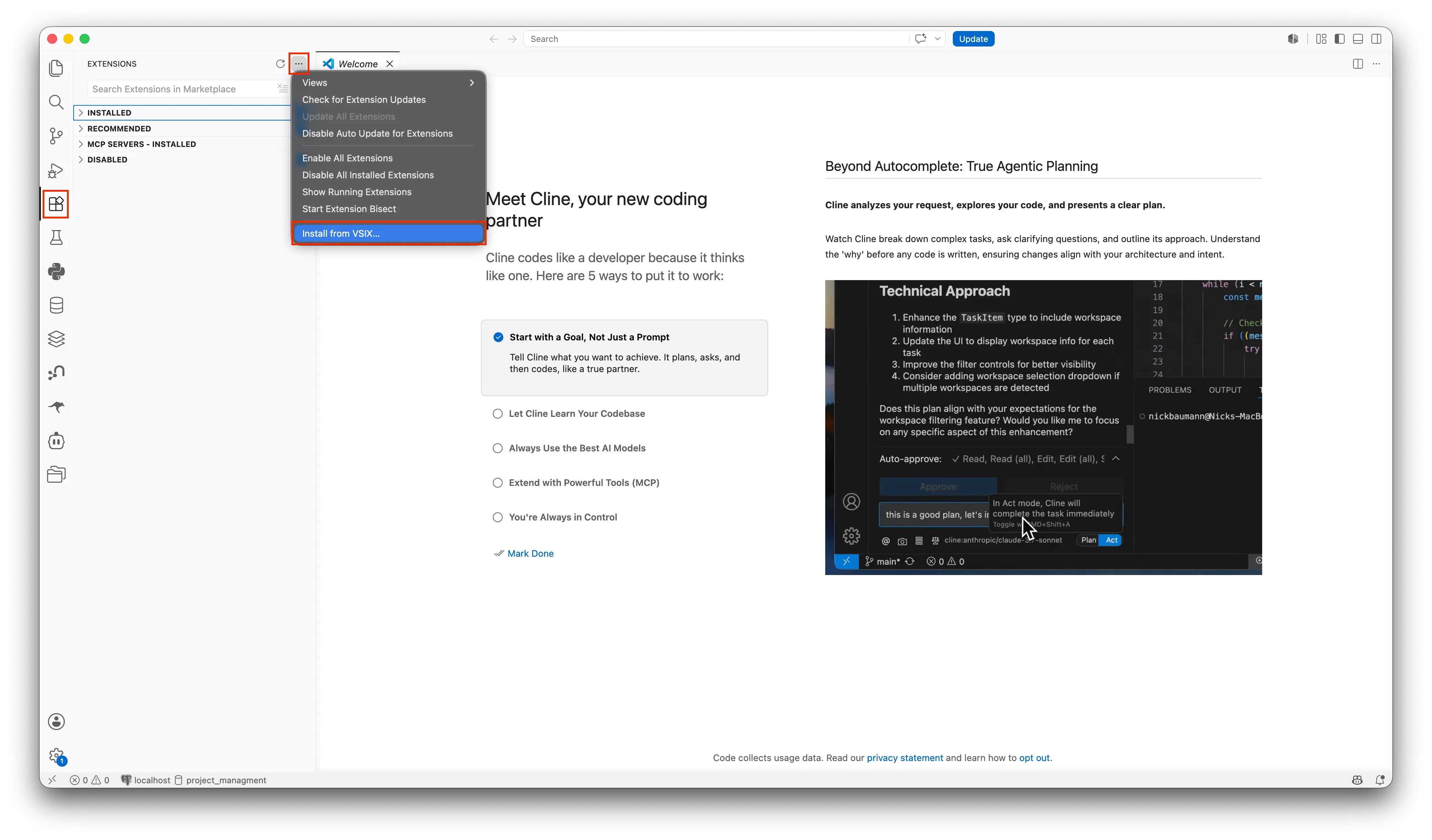Switch to the Welcome tab
This screenshot has width=1432, height=840.
pyautogui.click(x=357, y=64)
